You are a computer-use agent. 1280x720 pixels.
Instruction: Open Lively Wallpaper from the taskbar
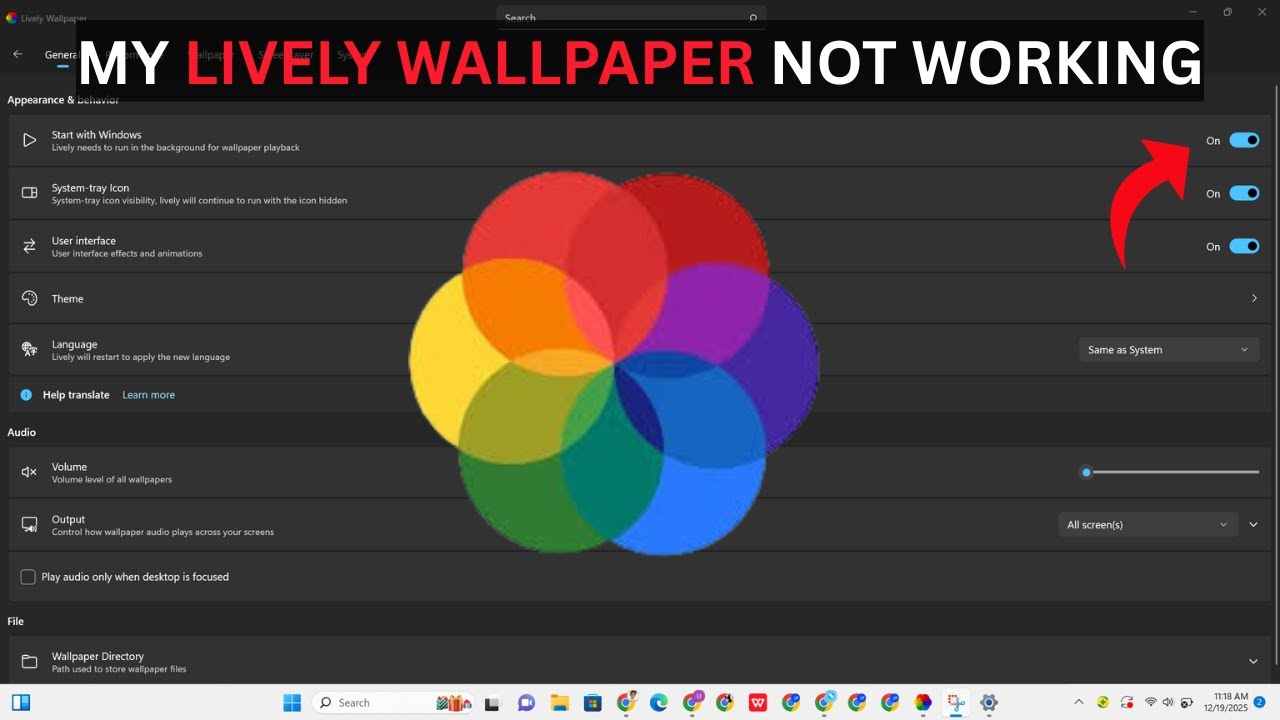coord(923,703)
